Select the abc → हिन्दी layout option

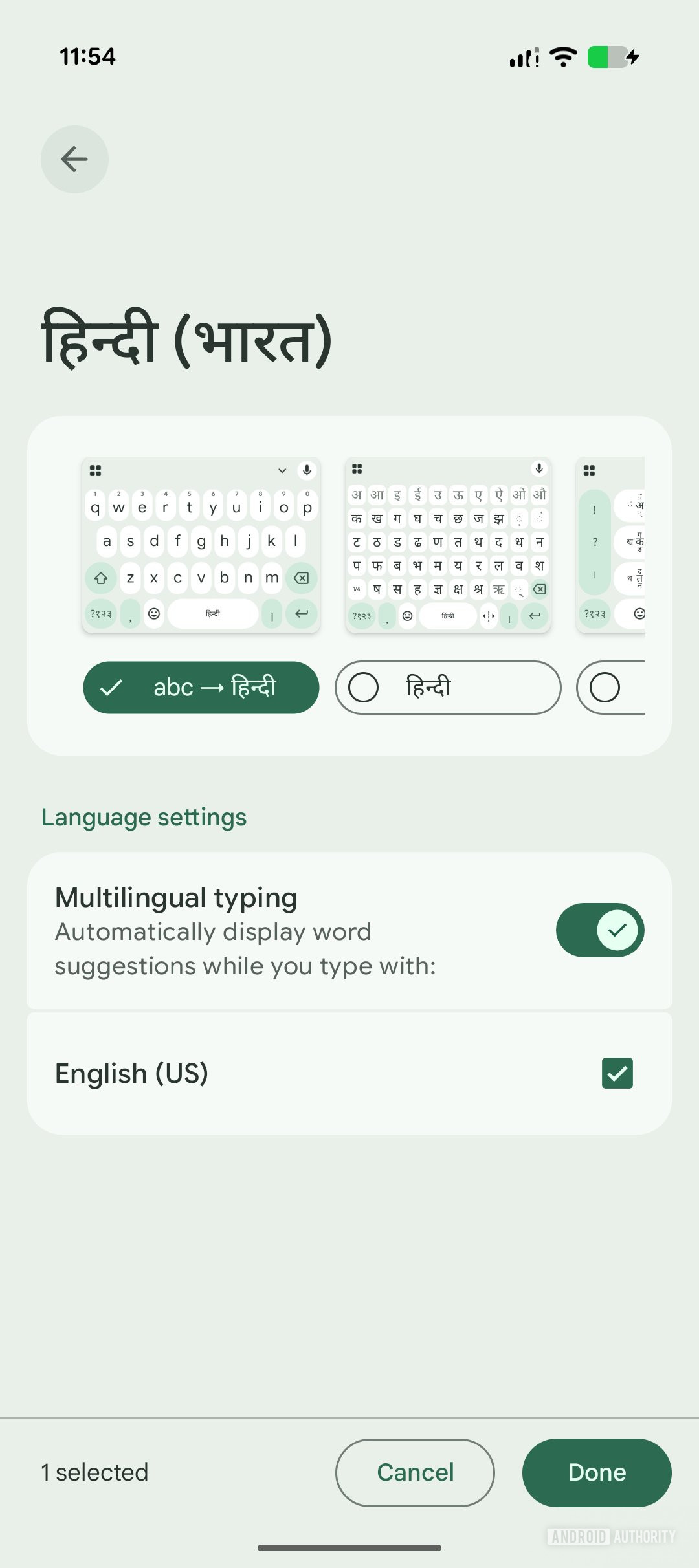point(201,687)
